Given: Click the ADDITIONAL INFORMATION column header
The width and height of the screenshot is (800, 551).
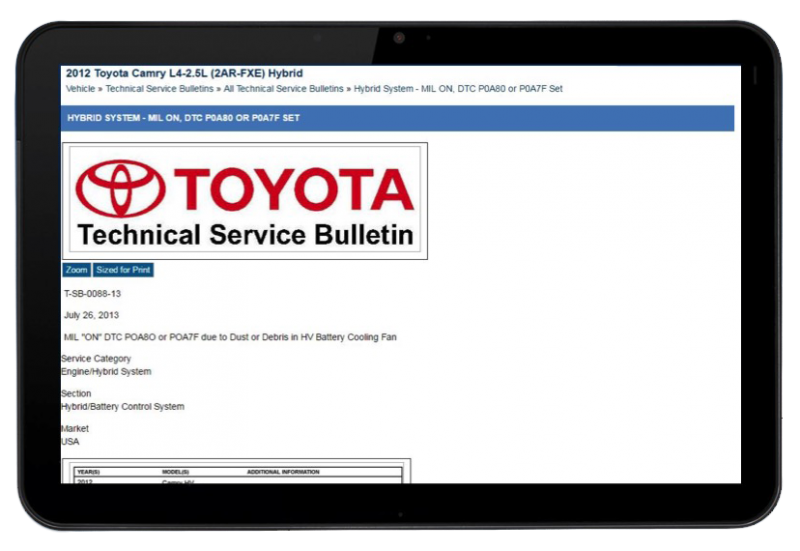Looking at the screenshot, I should point(283,472).
